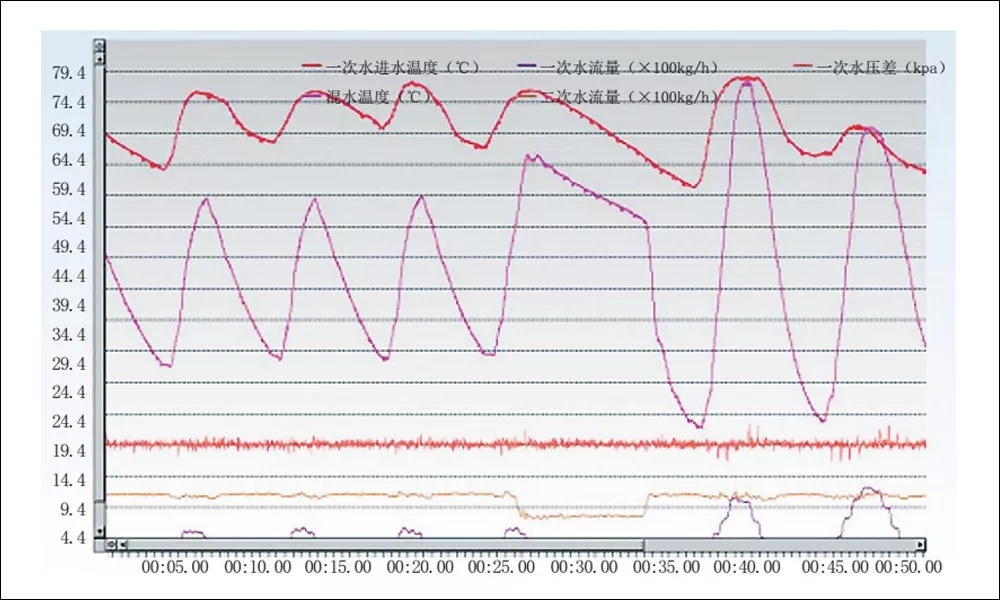Viewport: 1000px width, 600px height.
Task: Click the purple line swatch for 一次水流量
Action: pos(530,68)
